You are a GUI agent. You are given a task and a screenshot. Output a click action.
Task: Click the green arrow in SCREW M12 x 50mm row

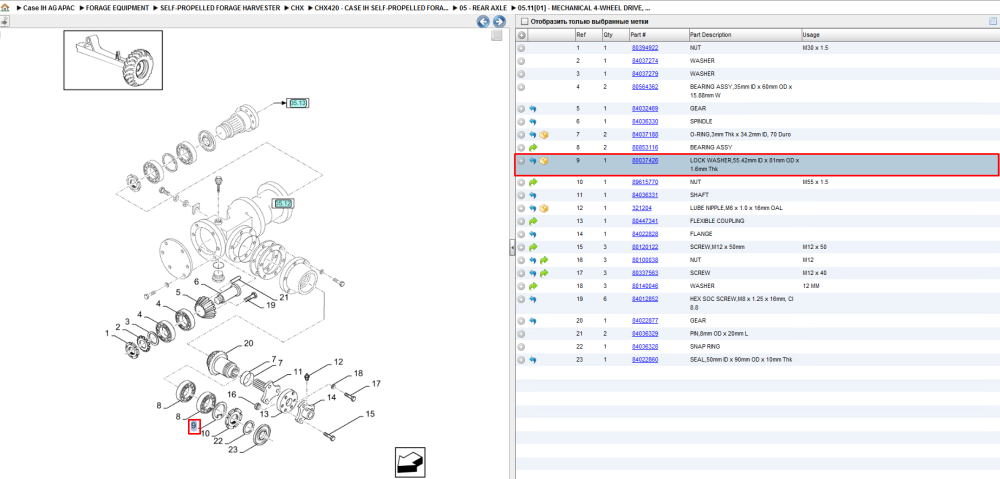(533, 247)
